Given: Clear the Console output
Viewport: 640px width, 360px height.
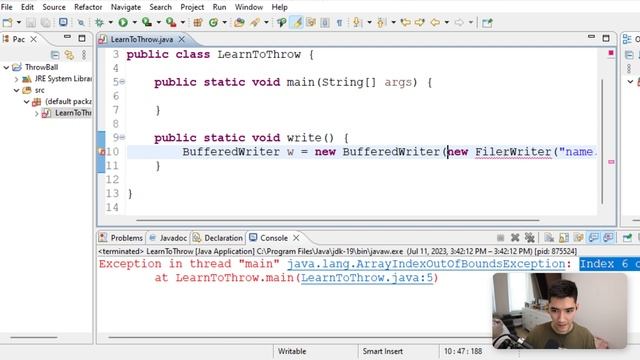Looking at the screenshot, I should (x=549, y=238).
